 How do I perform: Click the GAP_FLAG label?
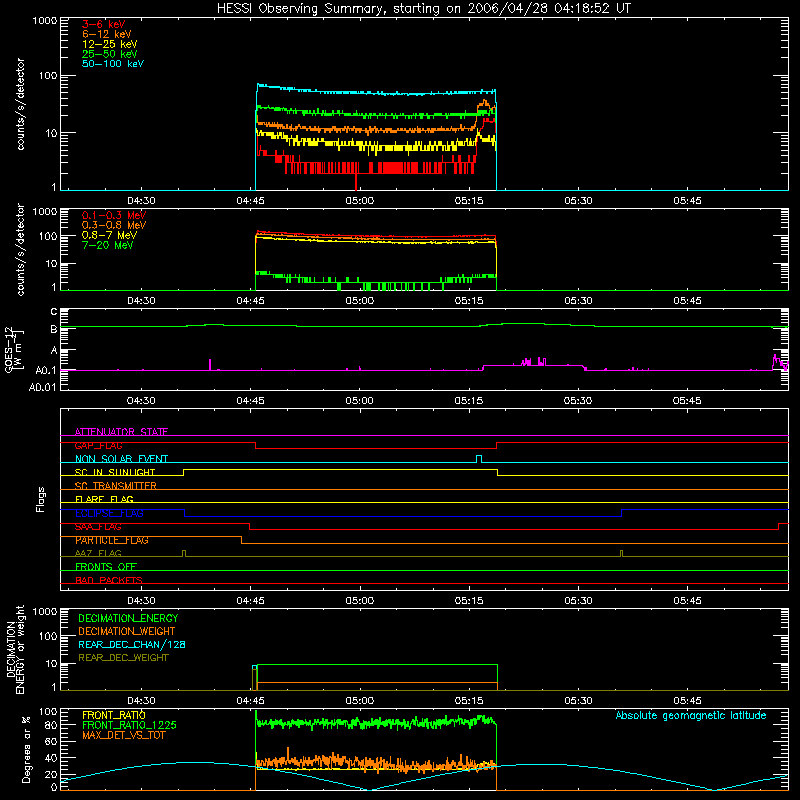[98, 445]
